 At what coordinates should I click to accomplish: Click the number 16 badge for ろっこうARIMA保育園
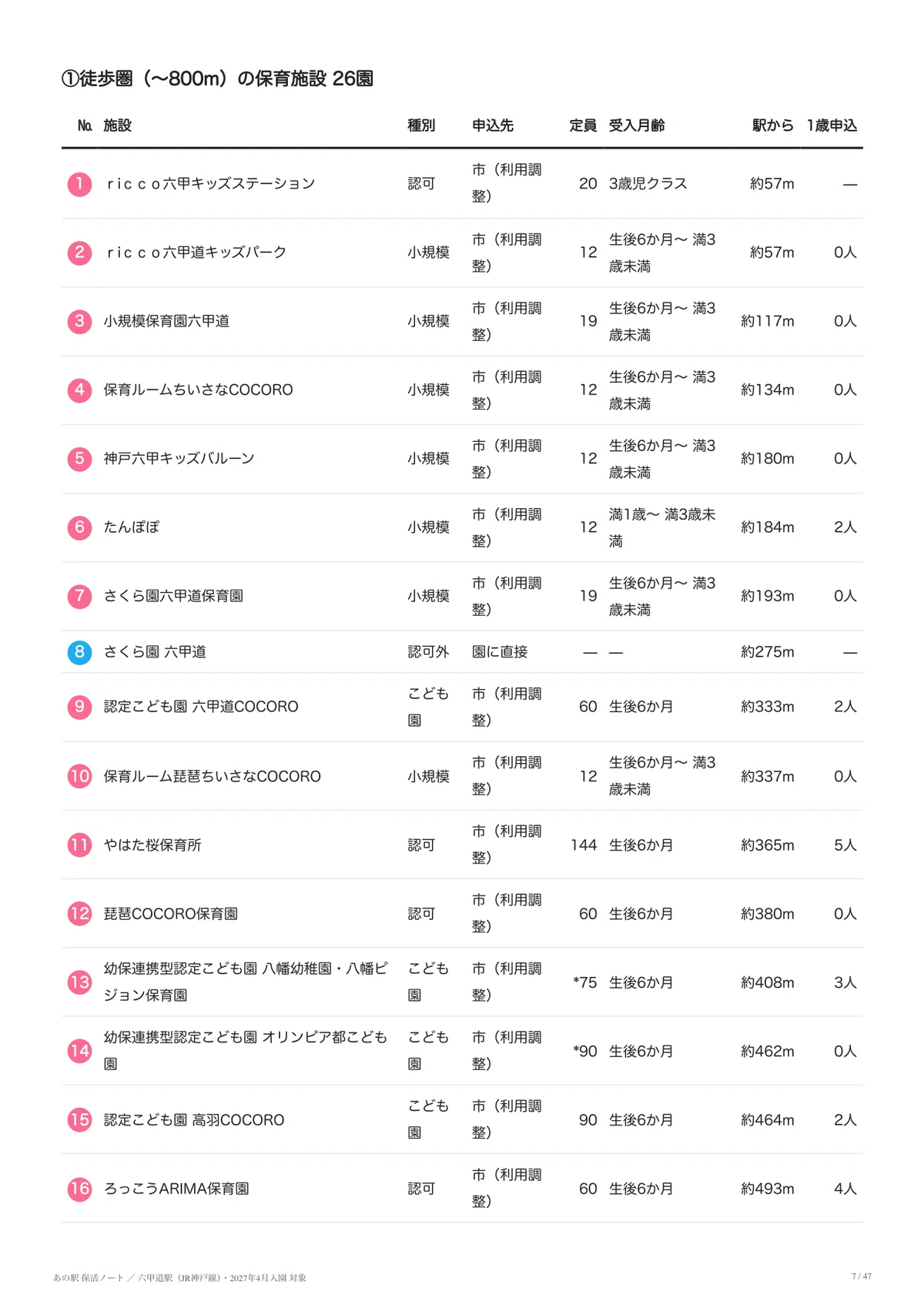point(79,1189)
